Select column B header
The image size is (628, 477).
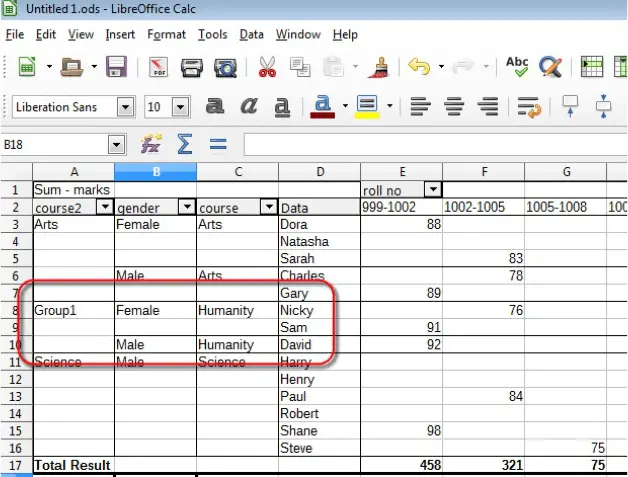(x=155, y=172)
